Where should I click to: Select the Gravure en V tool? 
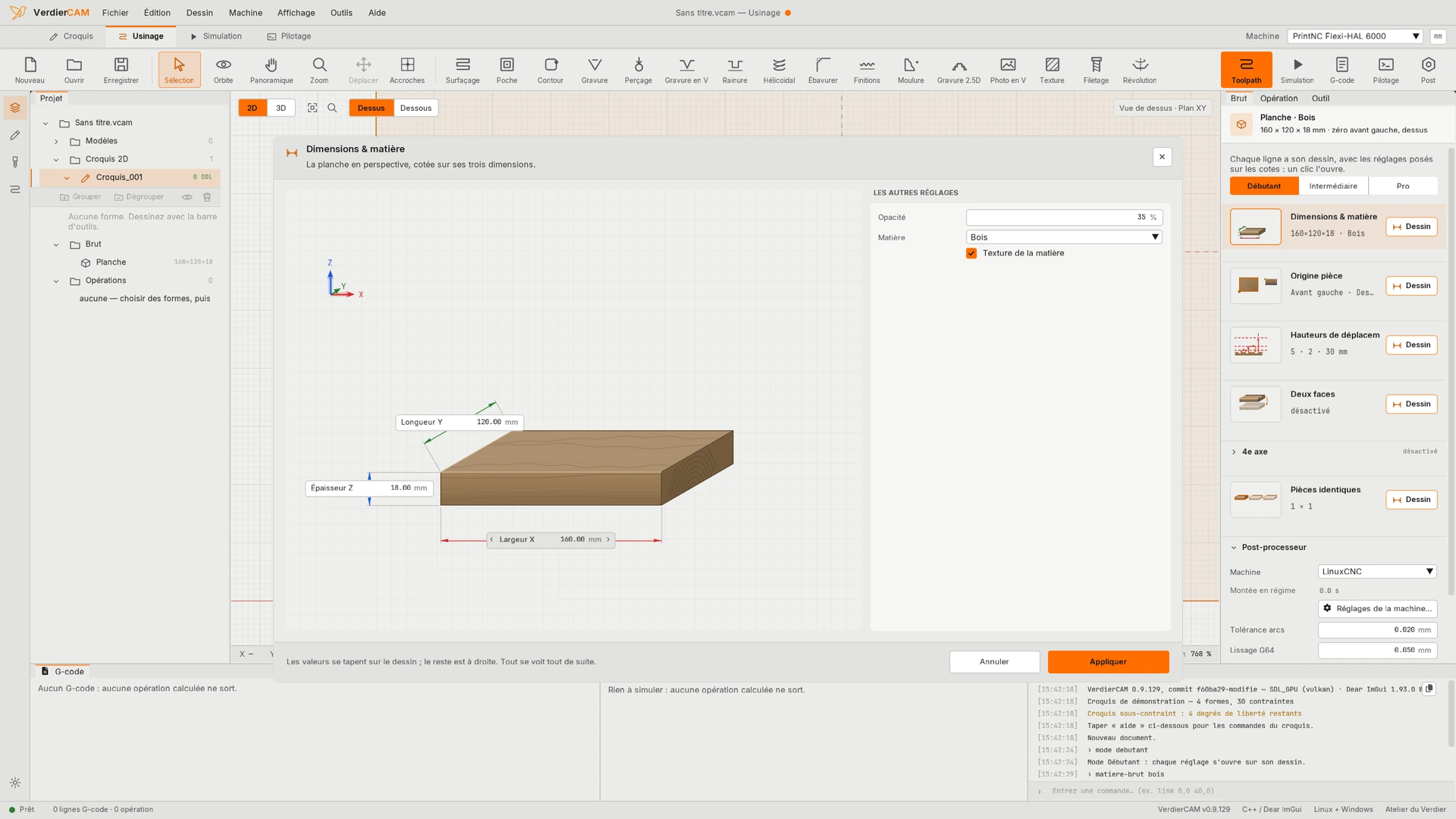pyautogui.click(x=686, y=70)
